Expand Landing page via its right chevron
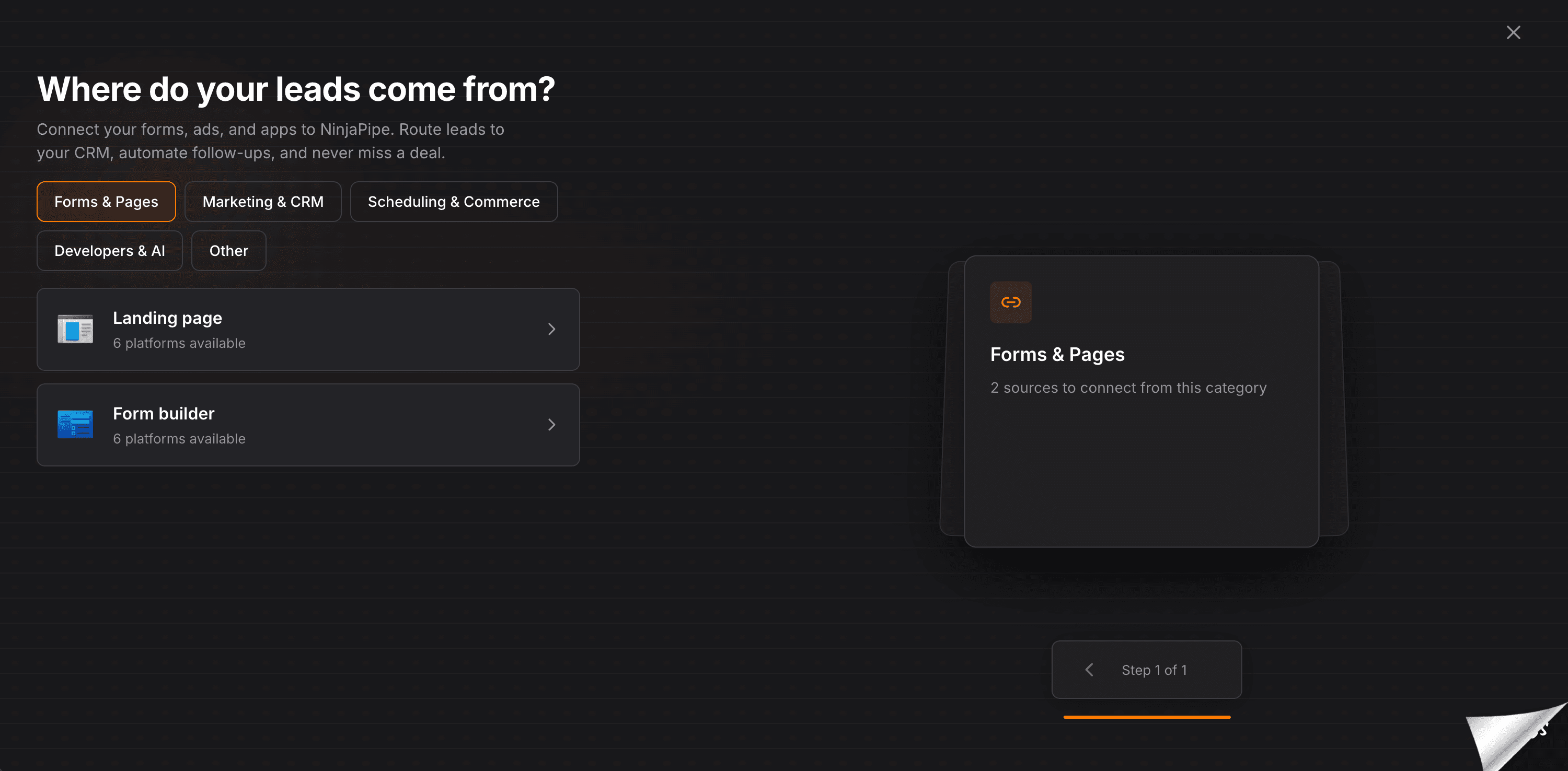 [551, 329]
